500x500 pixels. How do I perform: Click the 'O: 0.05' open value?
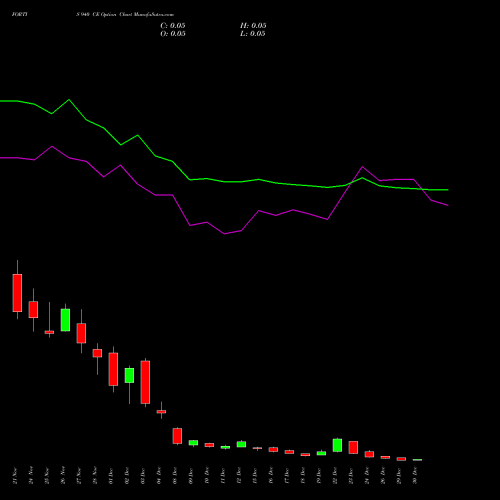pyautogui.click(x=173, y=34)
